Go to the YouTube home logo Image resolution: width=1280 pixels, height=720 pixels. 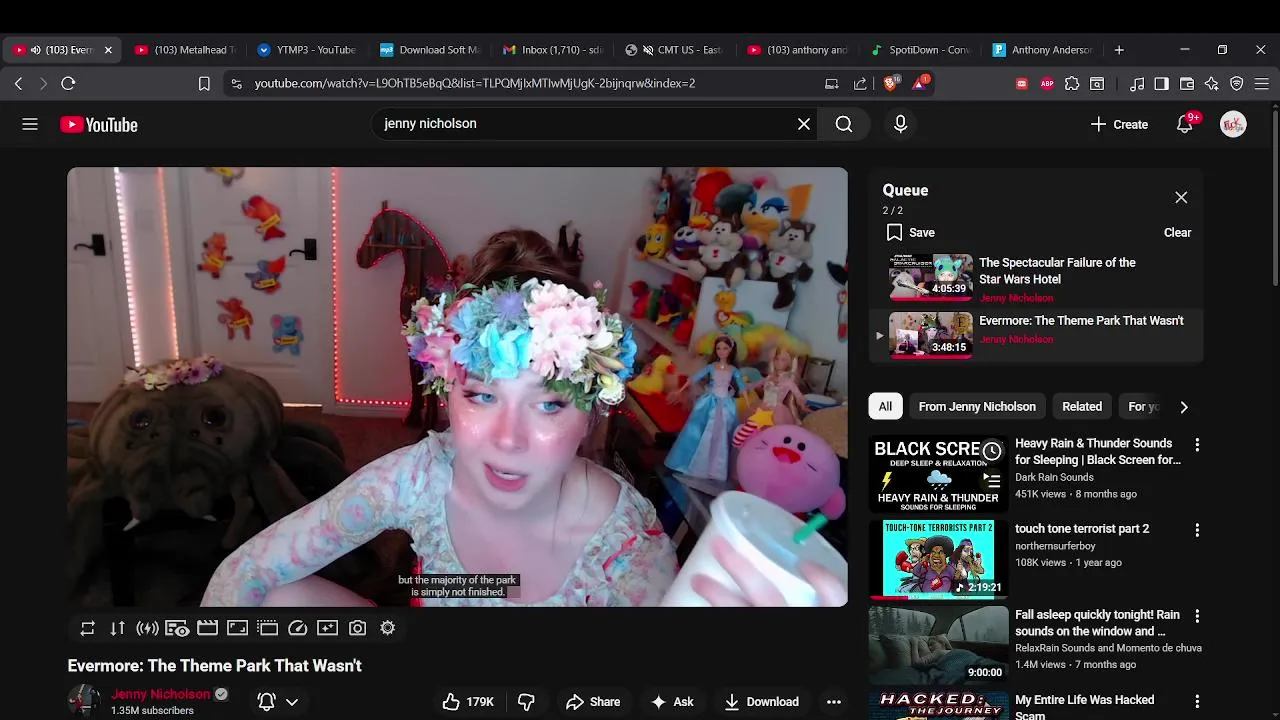(x=99, y=125)
